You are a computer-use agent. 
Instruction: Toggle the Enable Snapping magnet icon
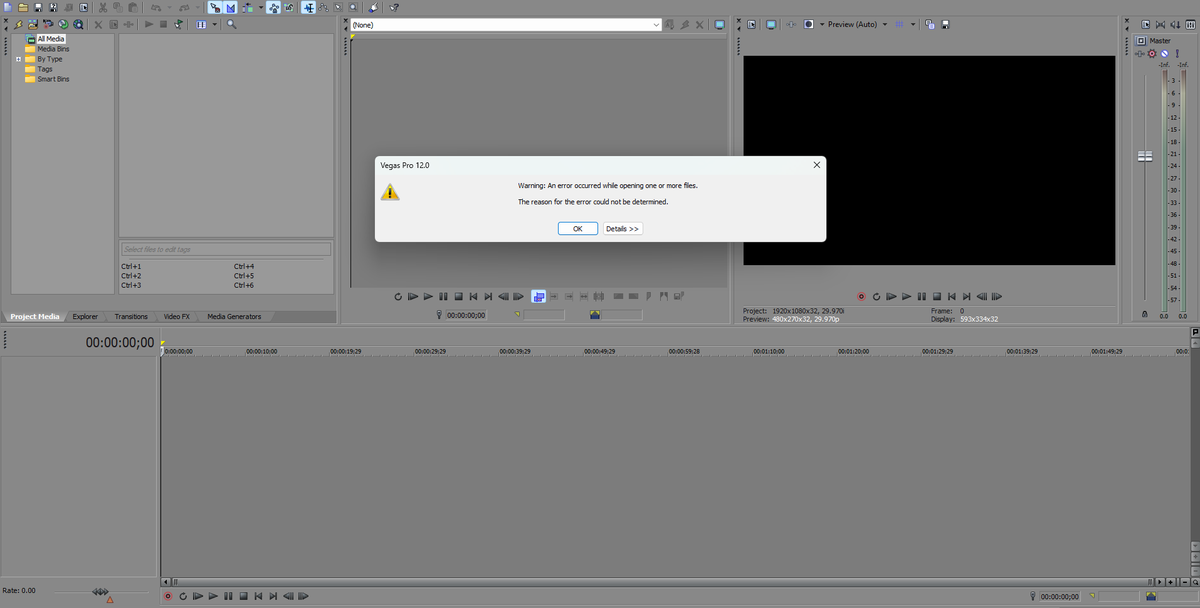click(x=216, y=7)
